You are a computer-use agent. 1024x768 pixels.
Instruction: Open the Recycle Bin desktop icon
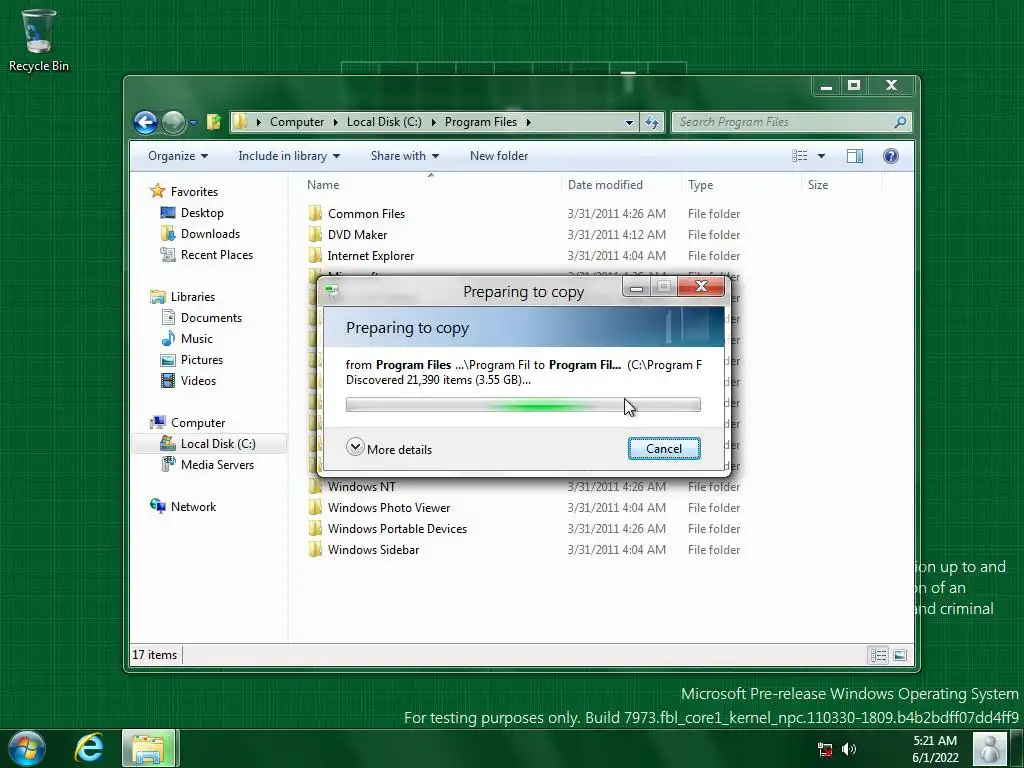[x=38, y=39]
